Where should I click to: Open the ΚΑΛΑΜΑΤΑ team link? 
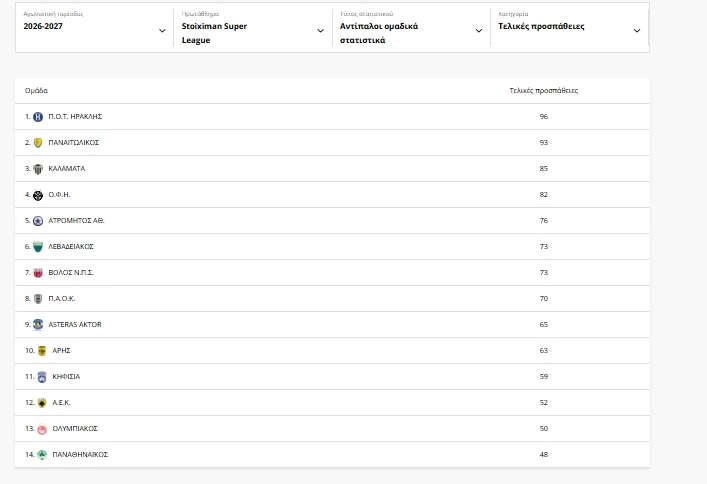[x=67, y=169]
